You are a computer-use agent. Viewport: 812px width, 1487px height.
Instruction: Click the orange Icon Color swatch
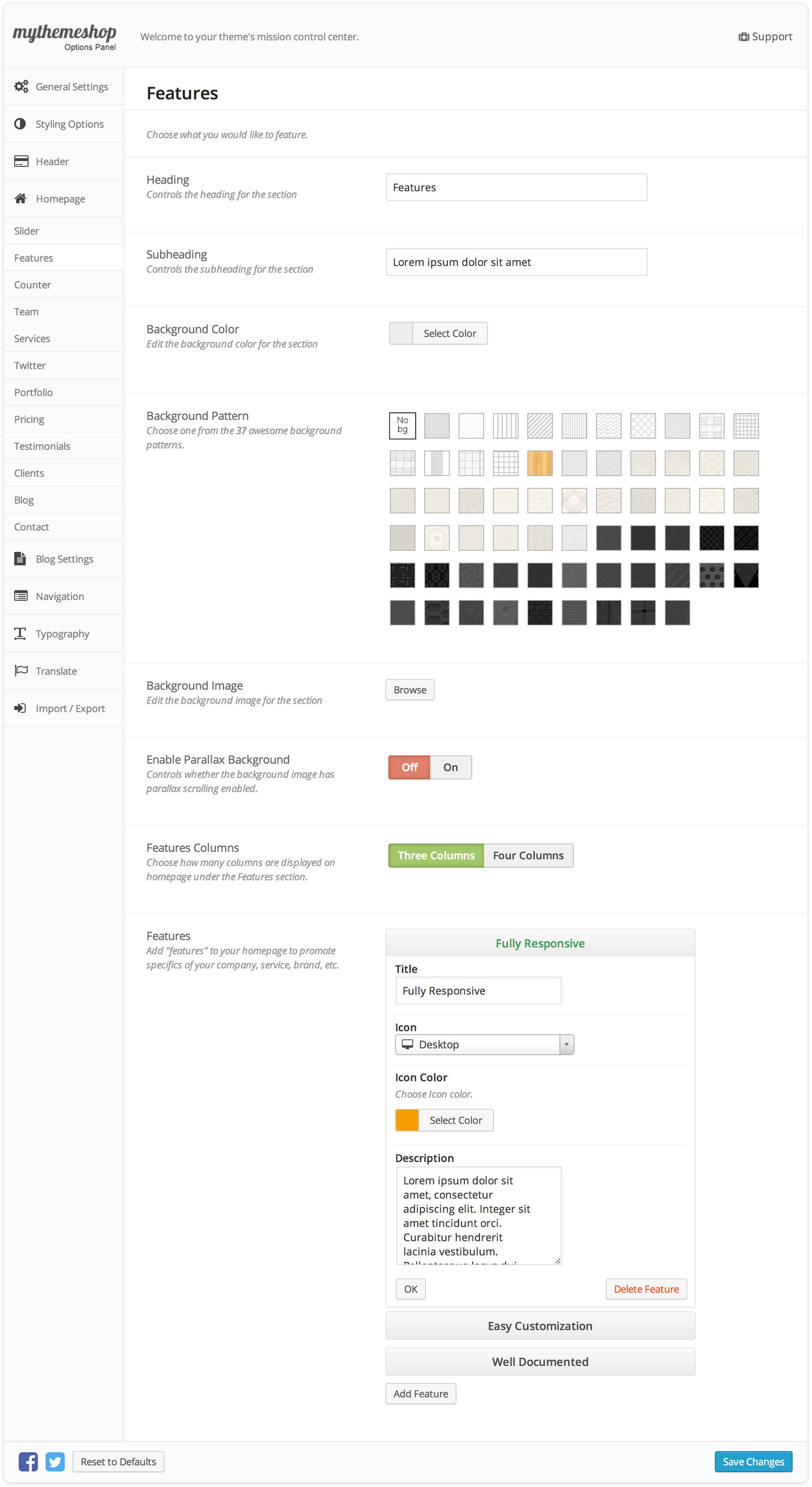(407, 1120)
